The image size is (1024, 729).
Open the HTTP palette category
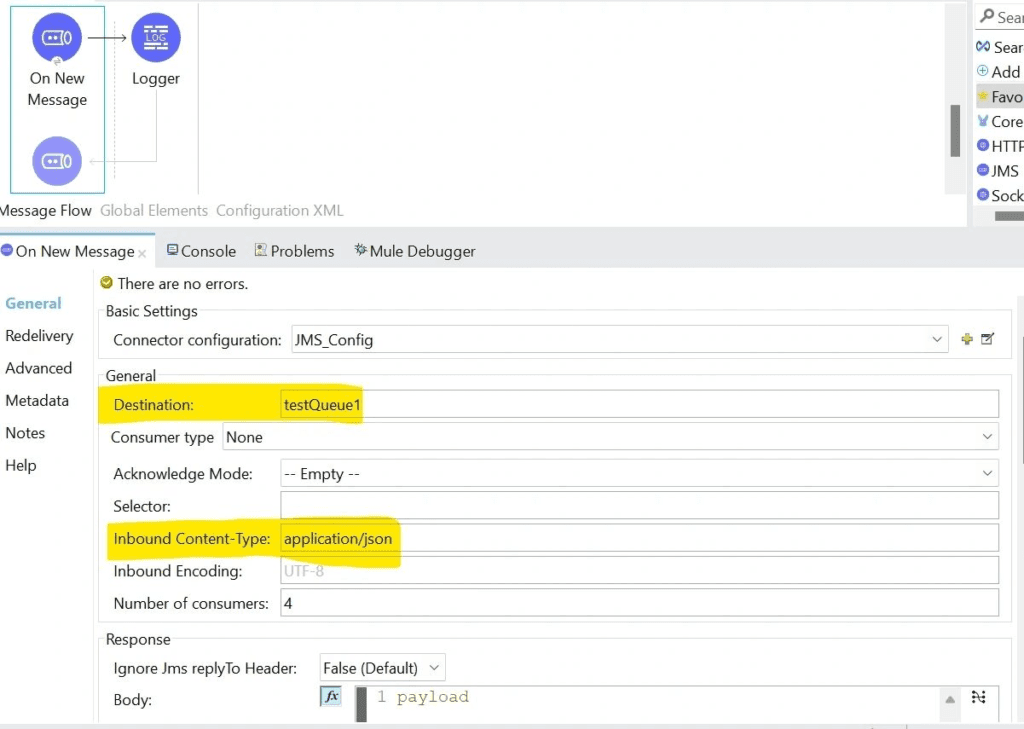(999, 145)
